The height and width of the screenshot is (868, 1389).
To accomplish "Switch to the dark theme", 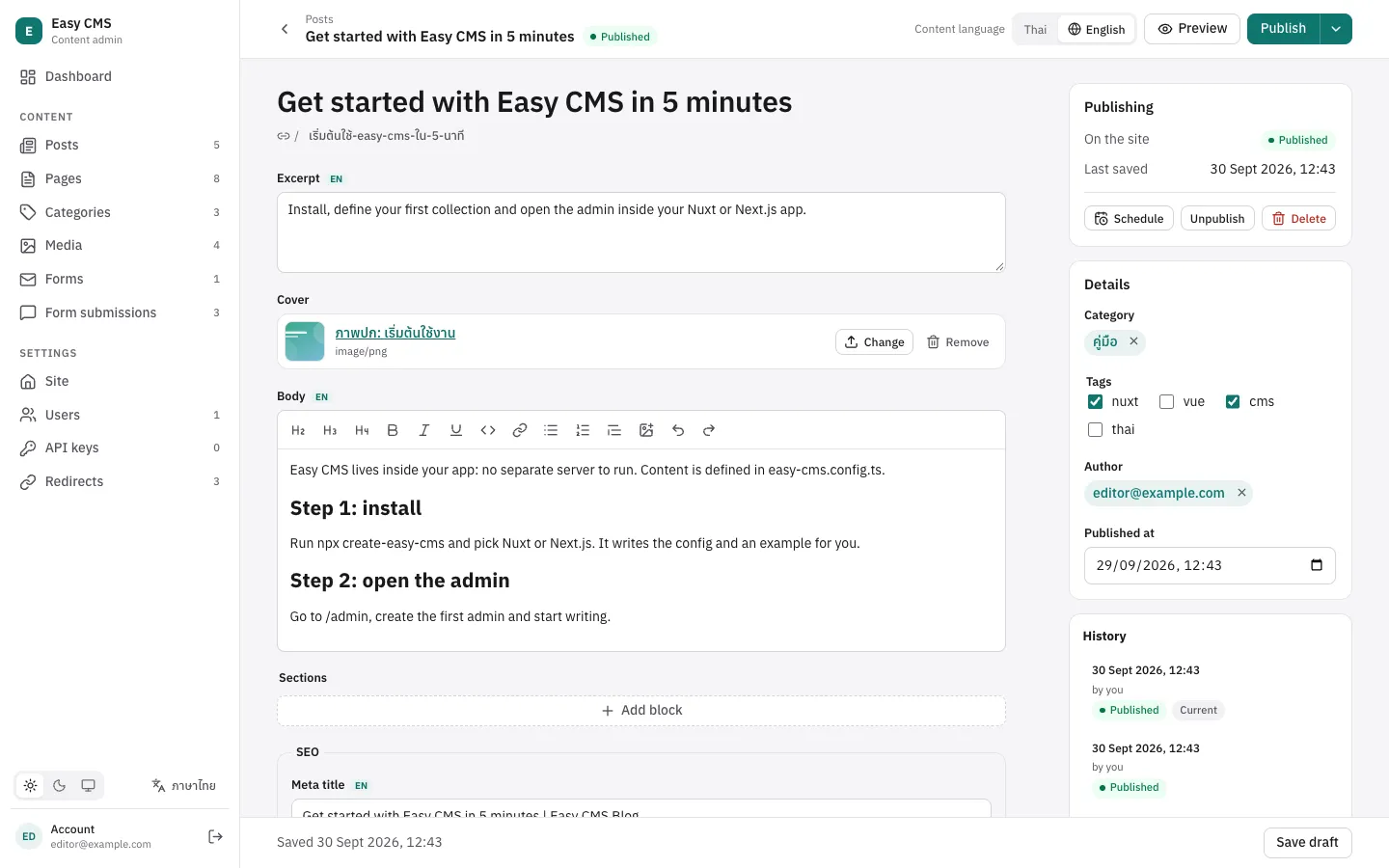I will pyautogui.click(x=60, y=785).
